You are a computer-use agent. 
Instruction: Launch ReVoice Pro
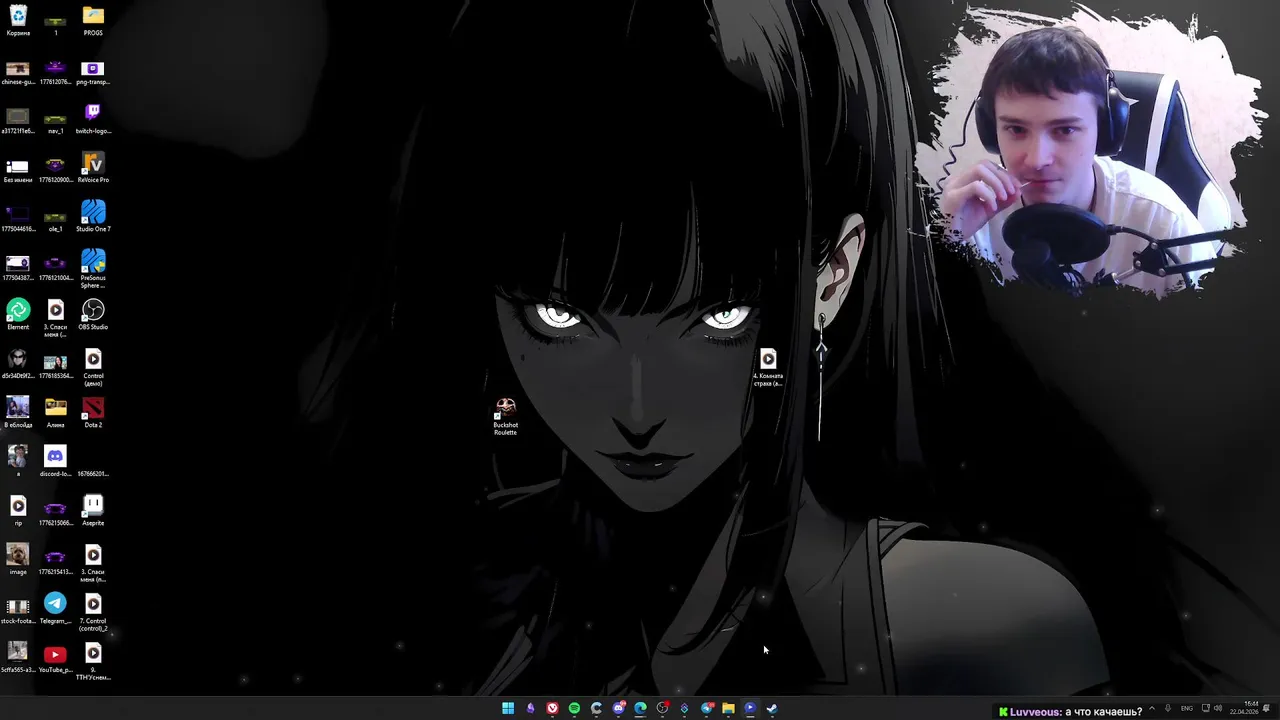coord(93,168)
